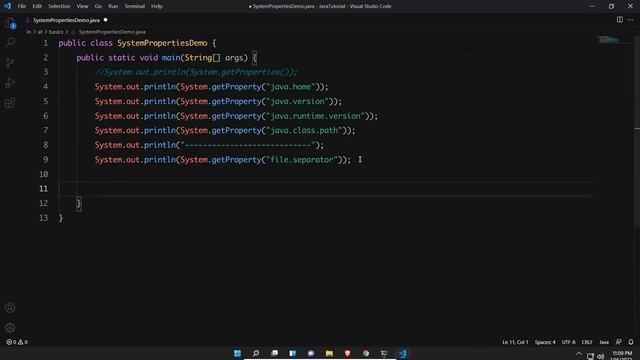Open network icon in system tray
The height and width of the screenshot is (360, 640).
[590, 356]
